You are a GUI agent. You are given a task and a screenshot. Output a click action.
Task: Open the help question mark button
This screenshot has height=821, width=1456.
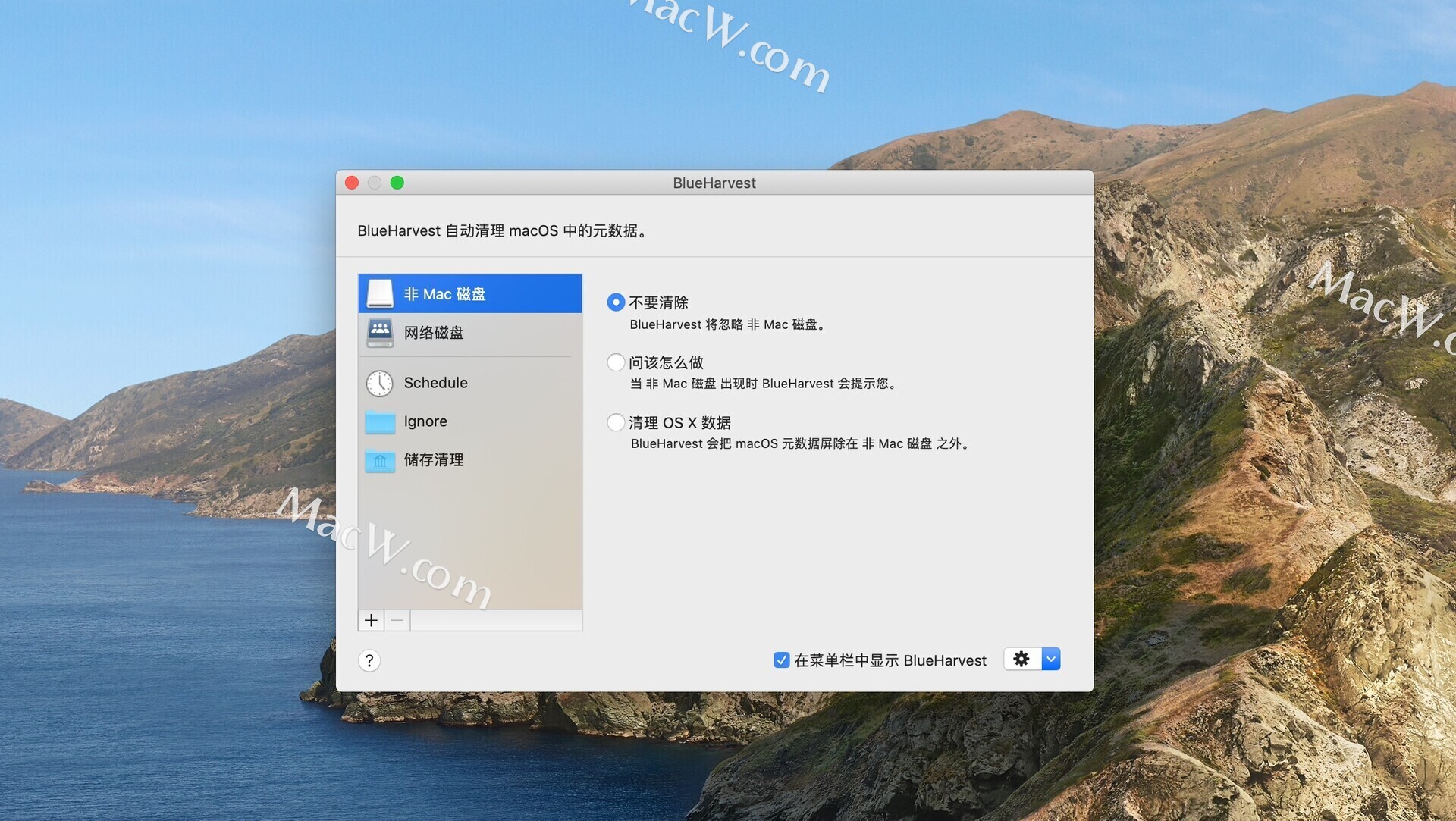369,660
